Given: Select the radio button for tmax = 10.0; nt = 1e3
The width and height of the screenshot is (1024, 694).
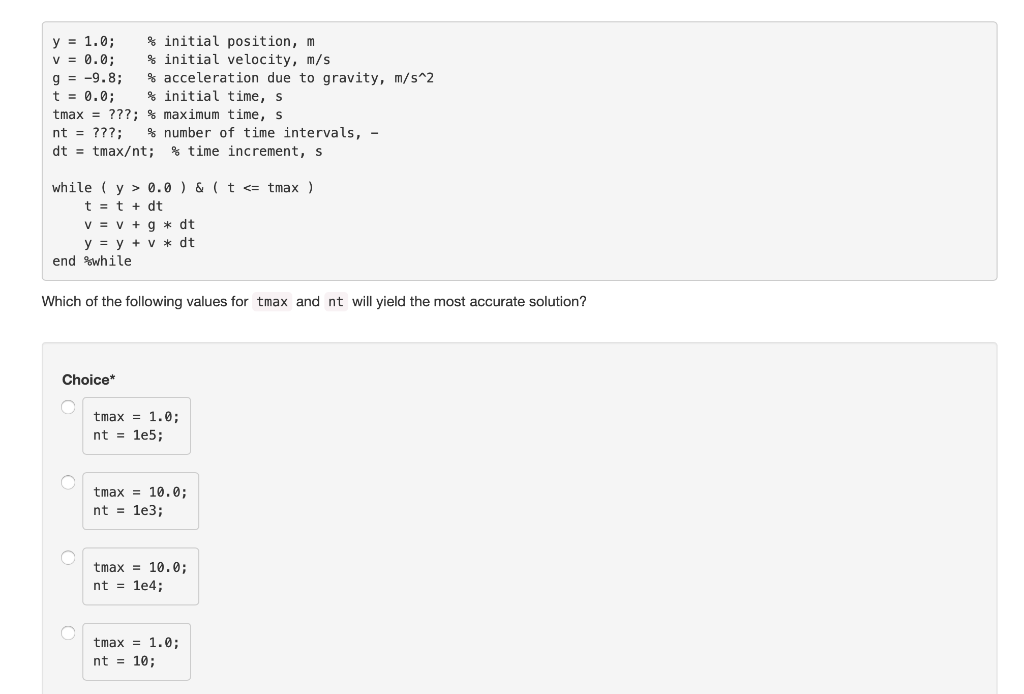Looking at the screenshot, I should tap(67, 482).
